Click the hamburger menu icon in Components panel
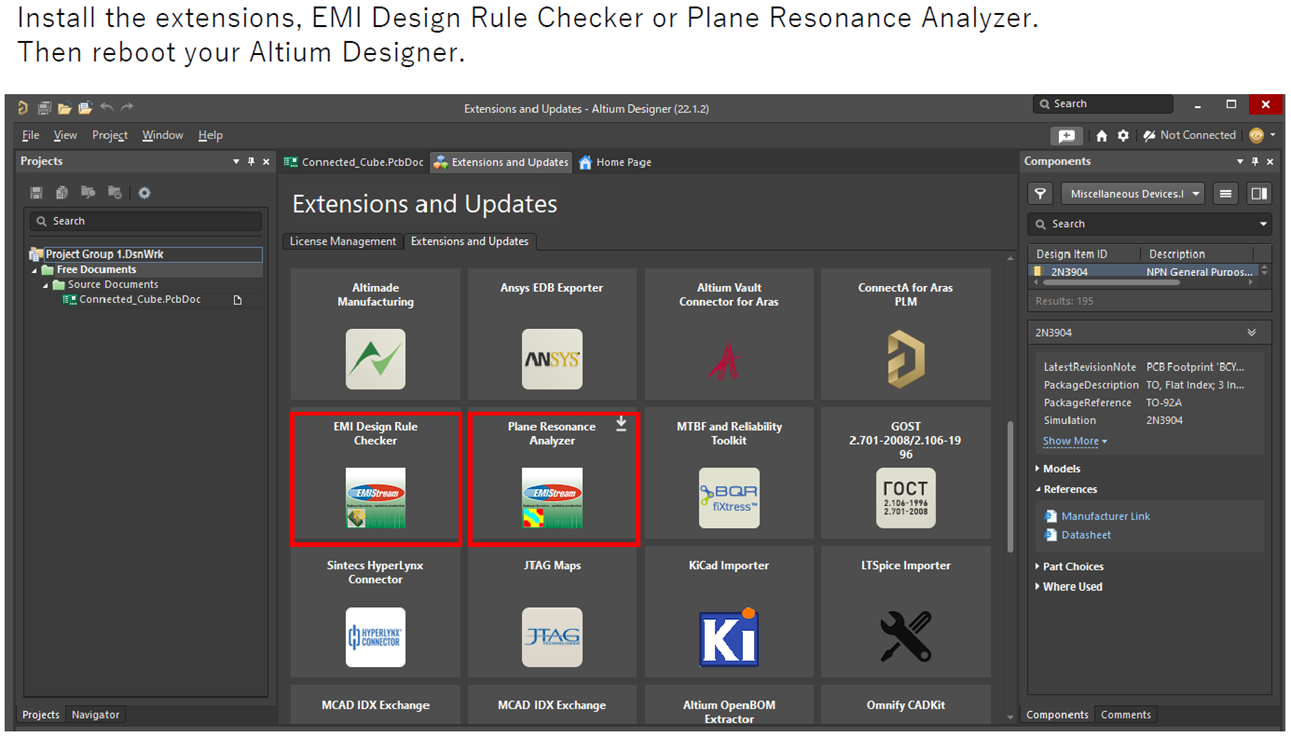The image size is (1291, 737). [1225, 194]
